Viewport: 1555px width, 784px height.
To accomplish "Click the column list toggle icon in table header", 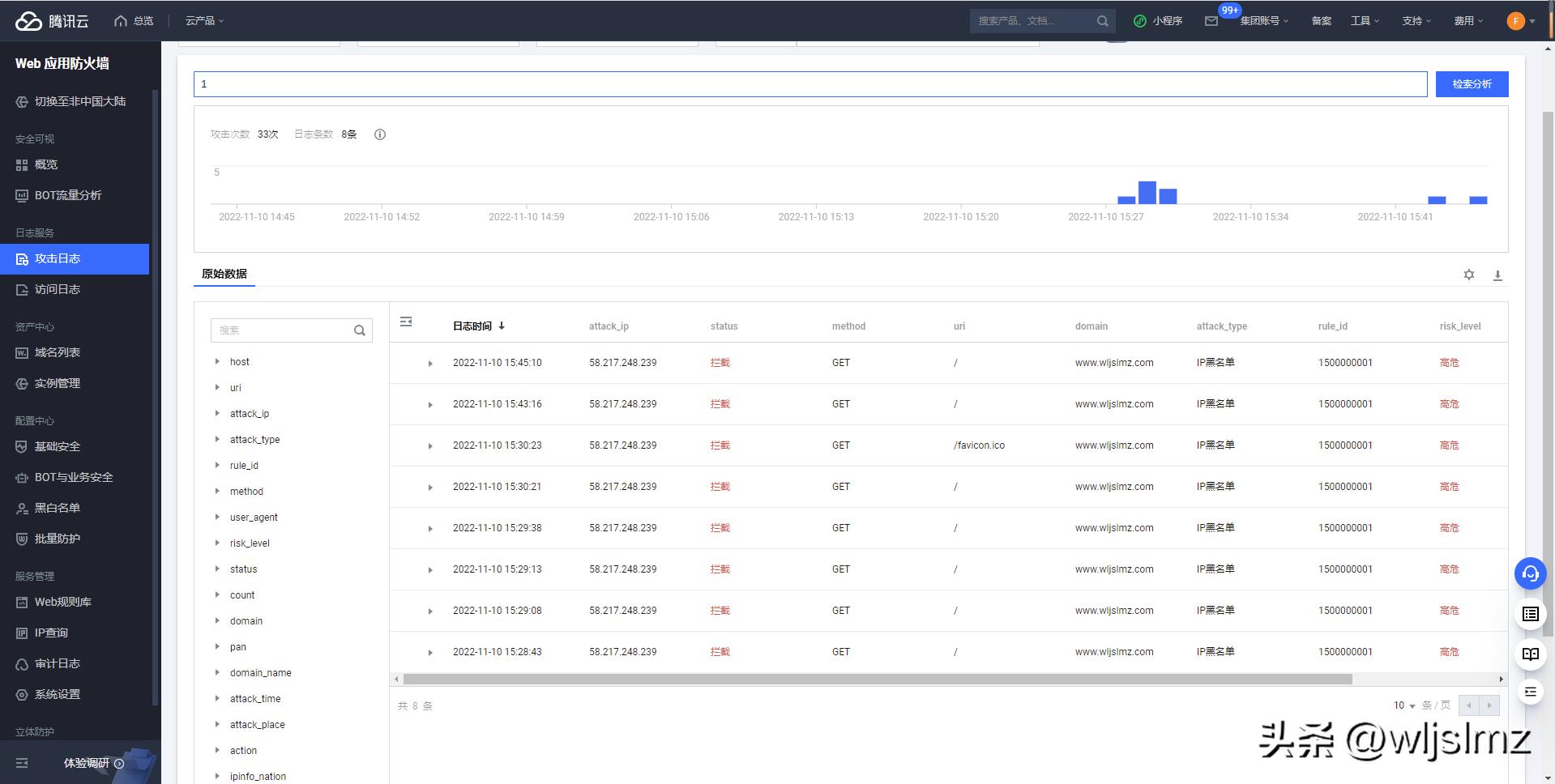I will point(406,322).
